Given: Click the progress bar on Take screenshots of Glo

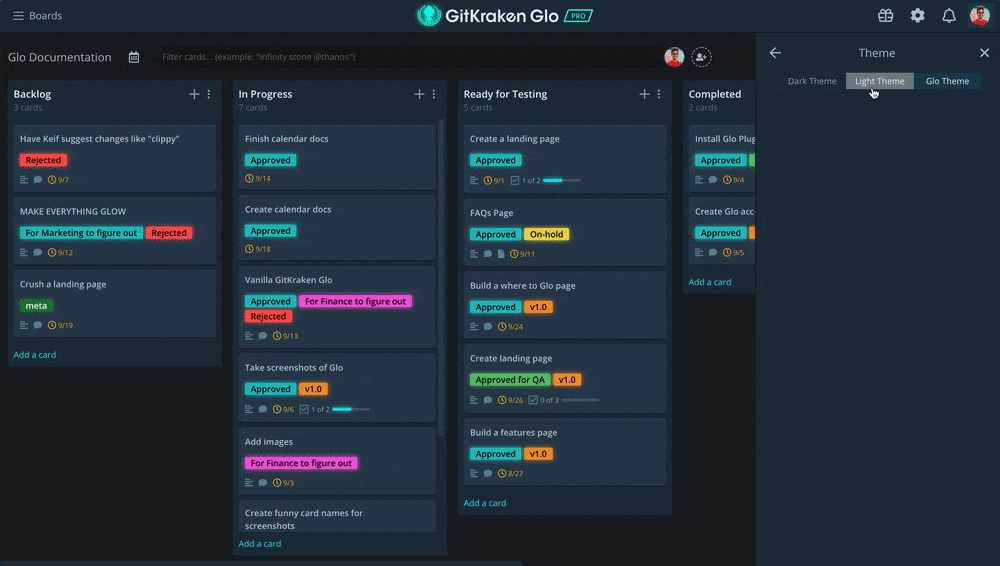Looking at the screenshot, I should [351, 409].
